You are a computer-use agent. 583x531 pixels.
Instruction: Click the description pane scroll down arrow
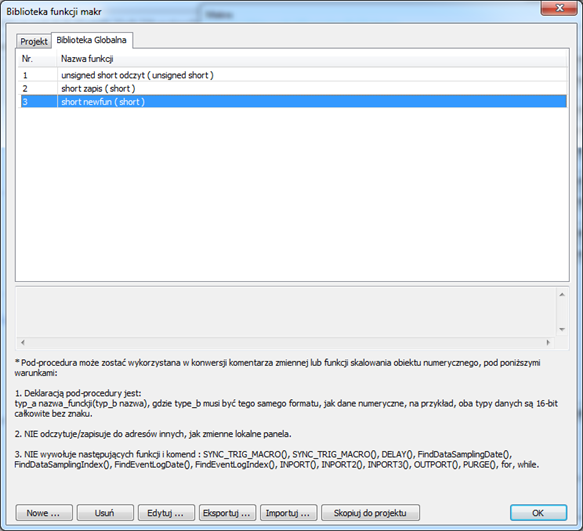pyautogui.click(x=562, y=329)
